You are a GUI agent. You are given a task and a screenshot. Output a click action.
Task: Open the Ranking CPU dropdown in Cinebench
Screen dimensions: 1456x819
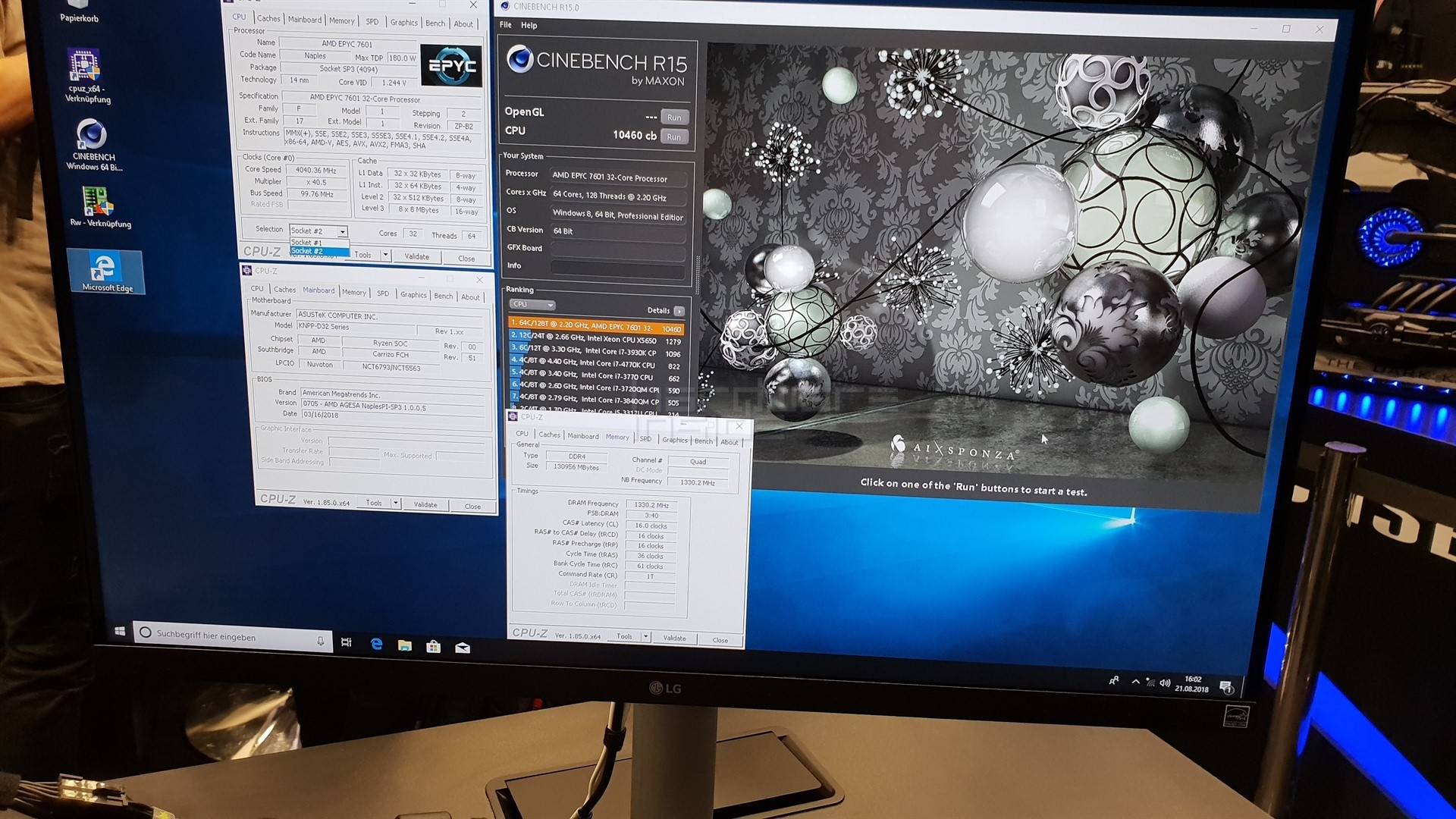pos(532,304)
